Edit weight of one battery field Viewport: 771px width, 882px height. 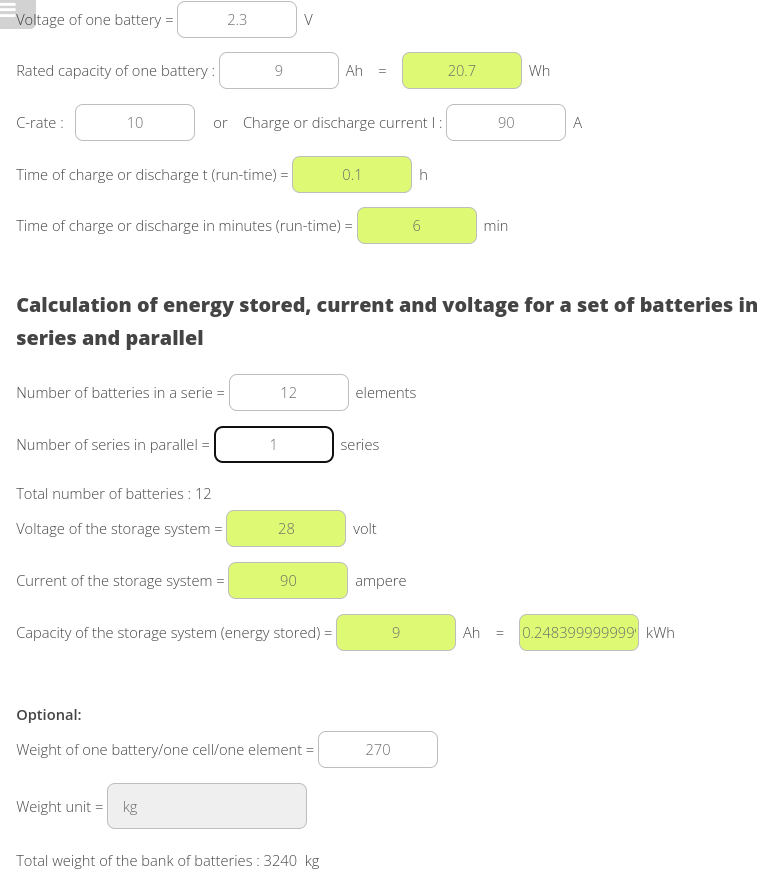378,750
